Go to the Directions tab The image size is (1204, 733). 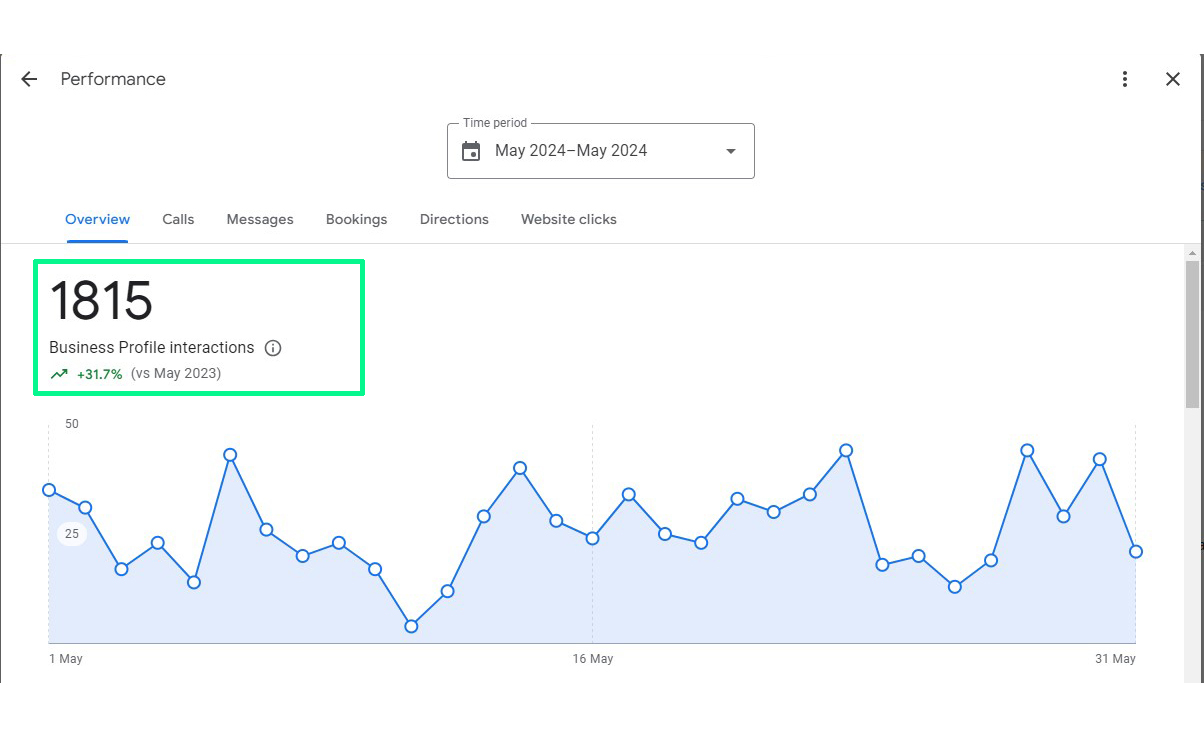point(454,219)
